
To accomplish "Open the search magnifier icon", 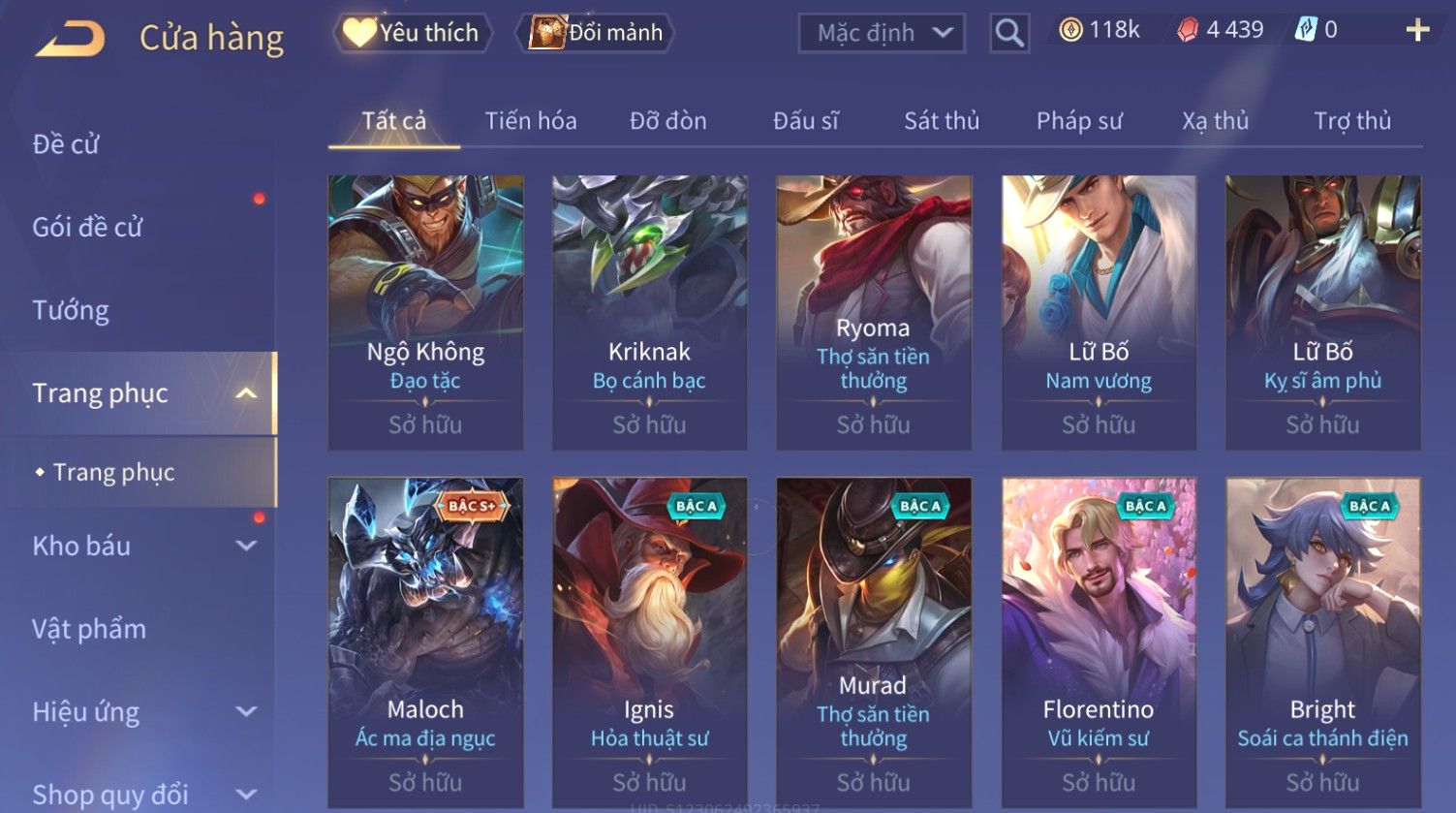I will [1009, 33].
